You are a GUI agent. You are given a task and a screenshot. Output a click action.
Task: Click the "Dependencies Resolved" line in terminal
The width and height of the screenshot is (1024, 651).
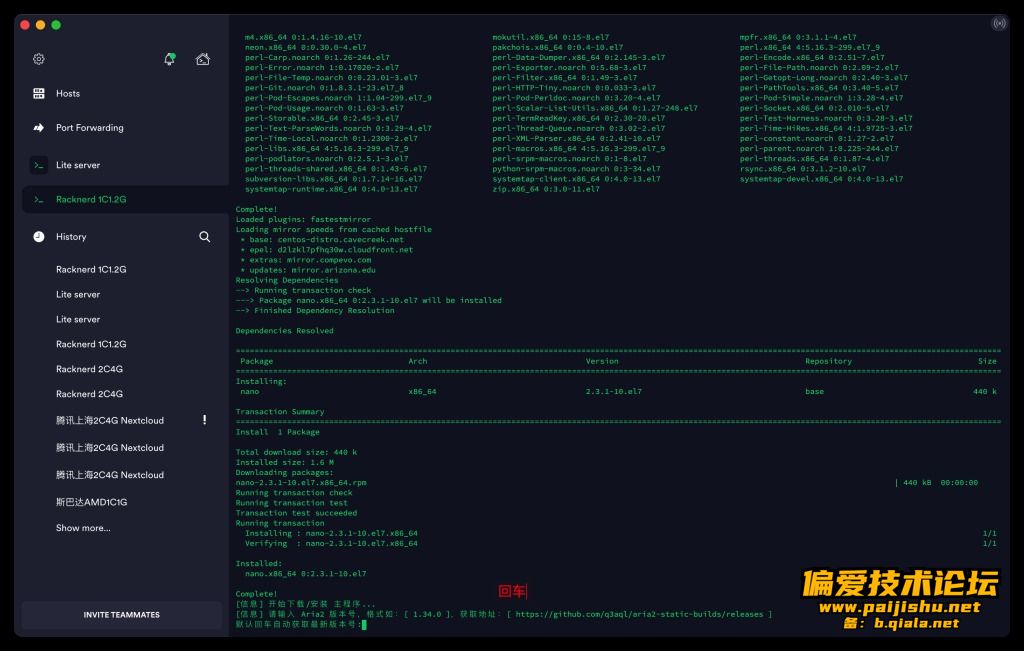point(284,330)
